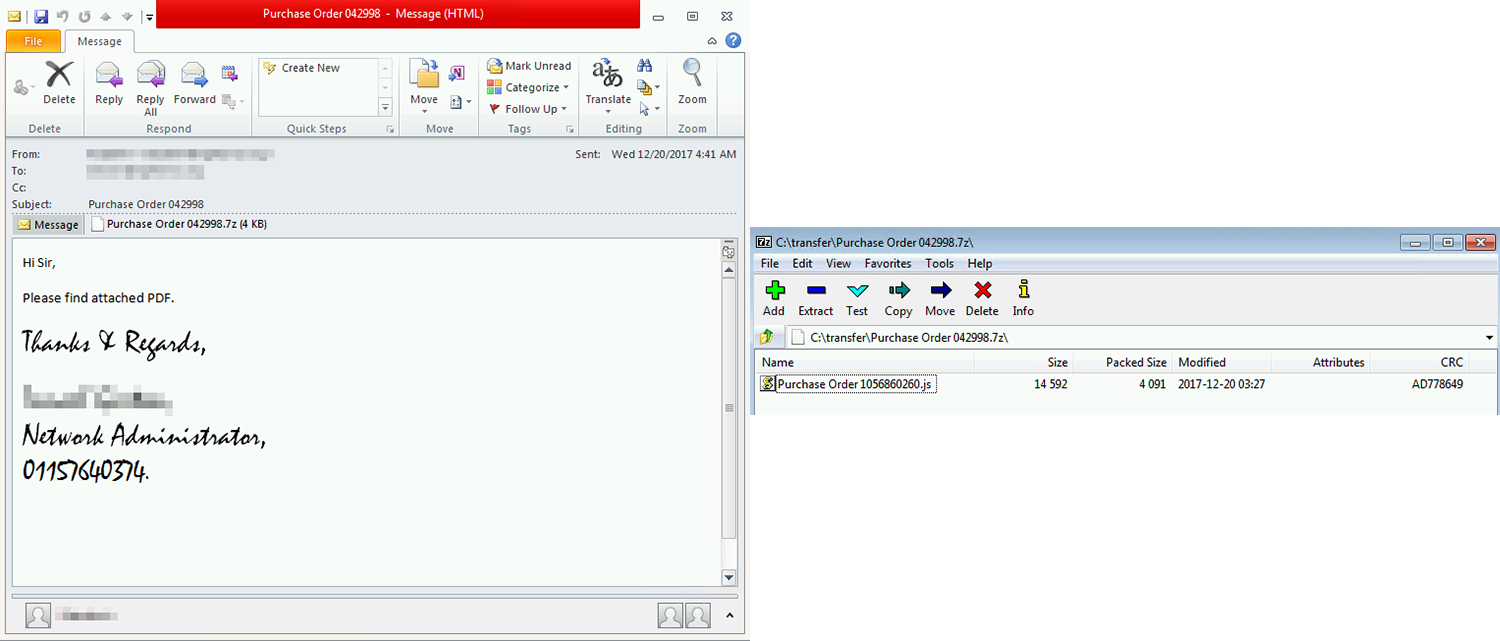
Task: Click the Test icon in 7-Zip
Action: click(x=856, y=297)
